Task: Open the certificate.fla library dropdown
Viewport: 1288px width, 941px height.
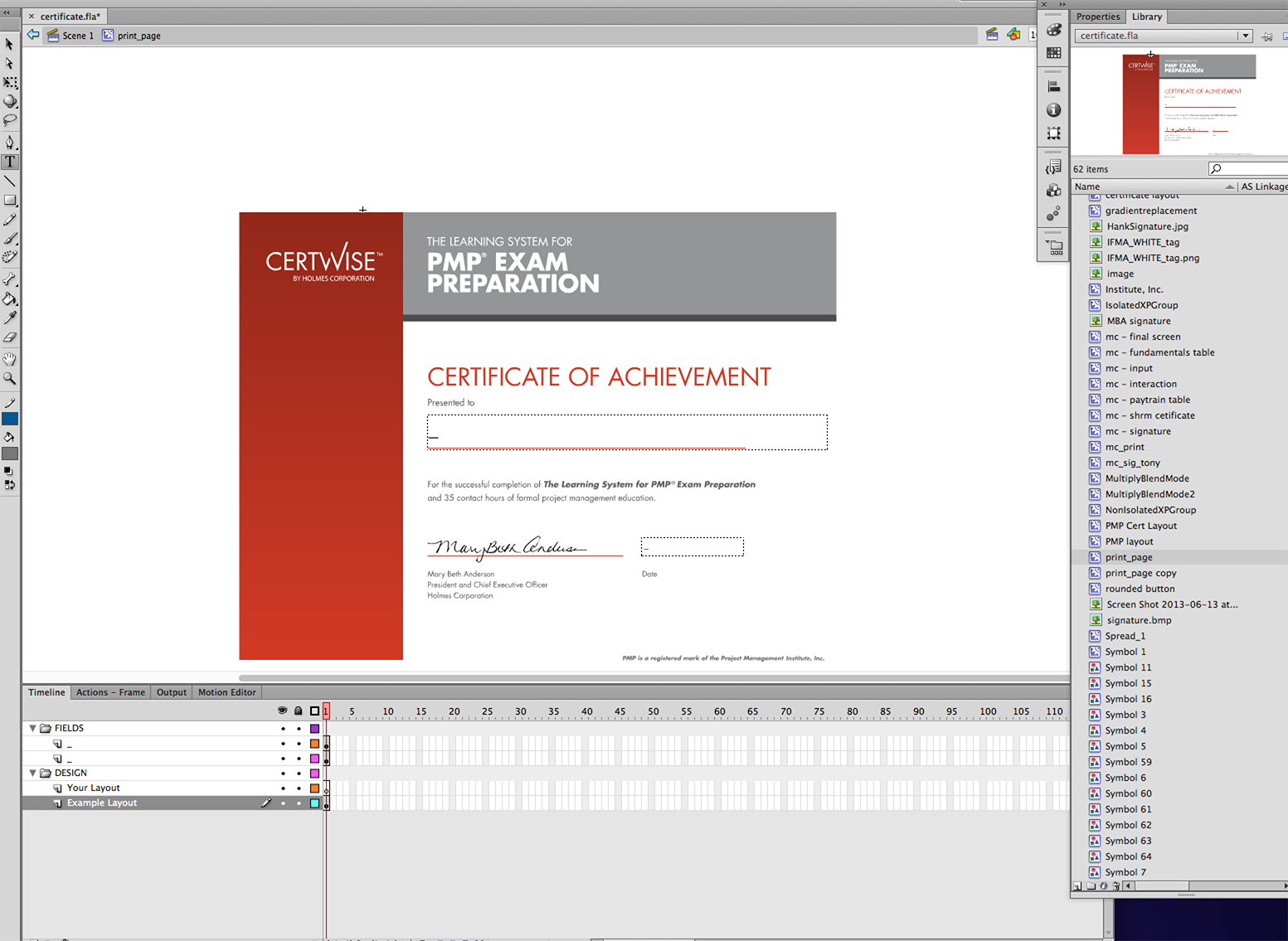Action: point(1244,36)
